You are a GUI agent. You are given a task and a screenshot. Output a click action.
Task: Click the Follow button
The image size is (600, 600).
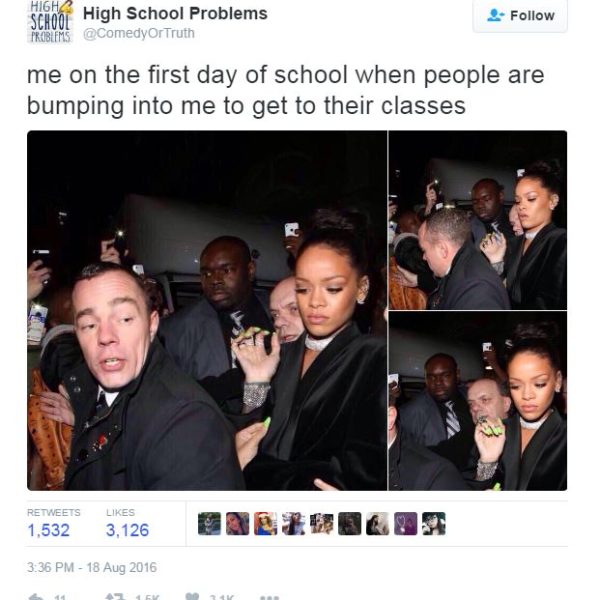tap(520, 16)
